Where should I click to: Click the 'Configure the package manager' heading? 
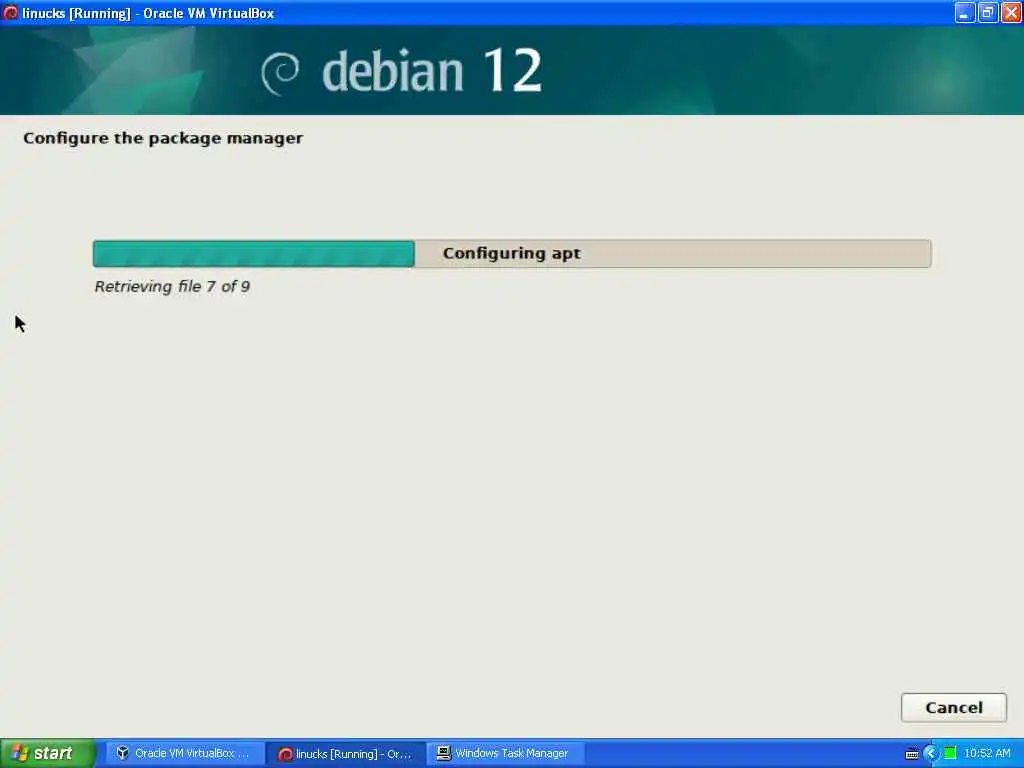[163, 138]
